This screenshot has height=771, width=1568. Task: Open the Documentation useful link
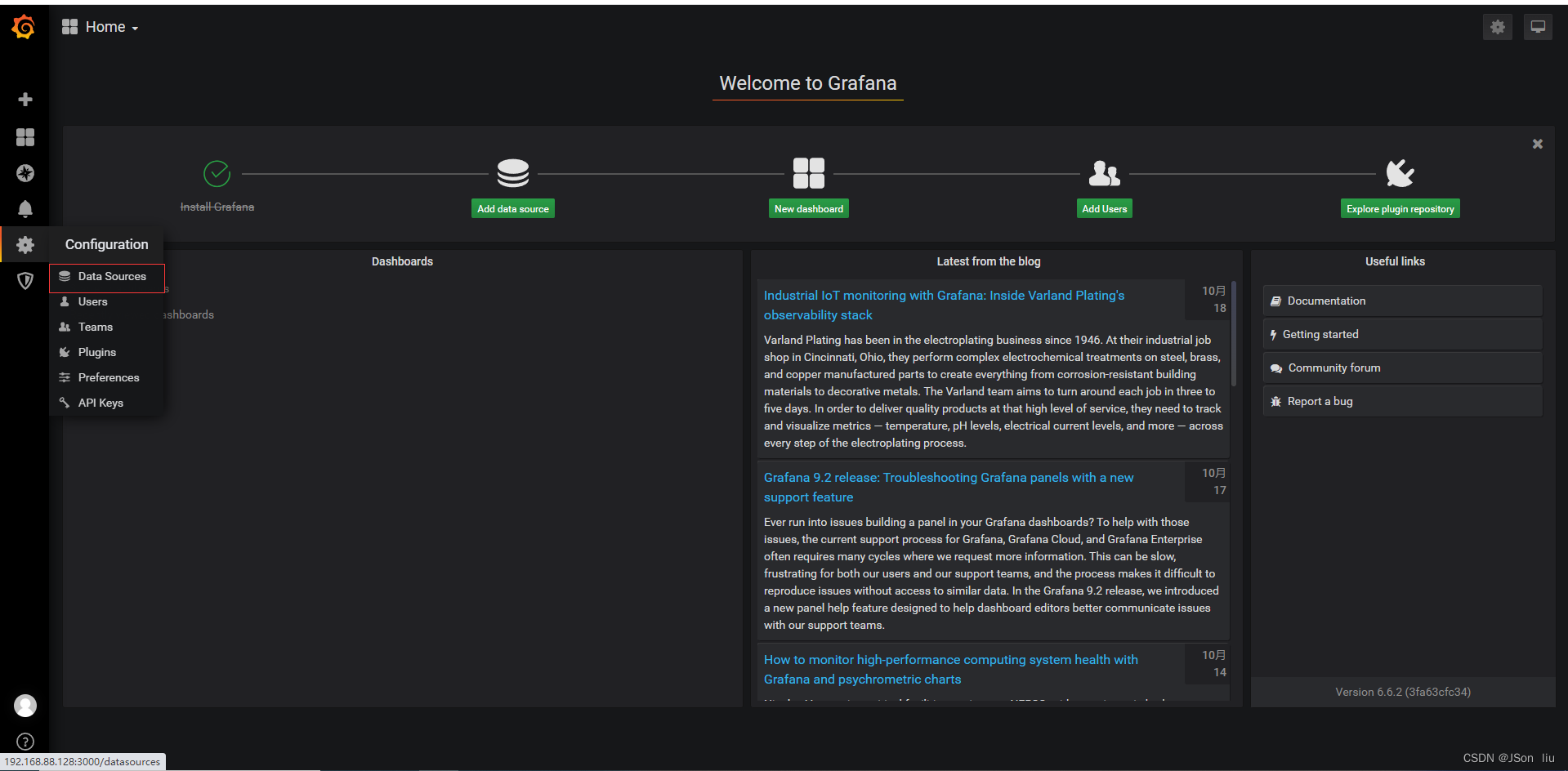[1402, 301]
